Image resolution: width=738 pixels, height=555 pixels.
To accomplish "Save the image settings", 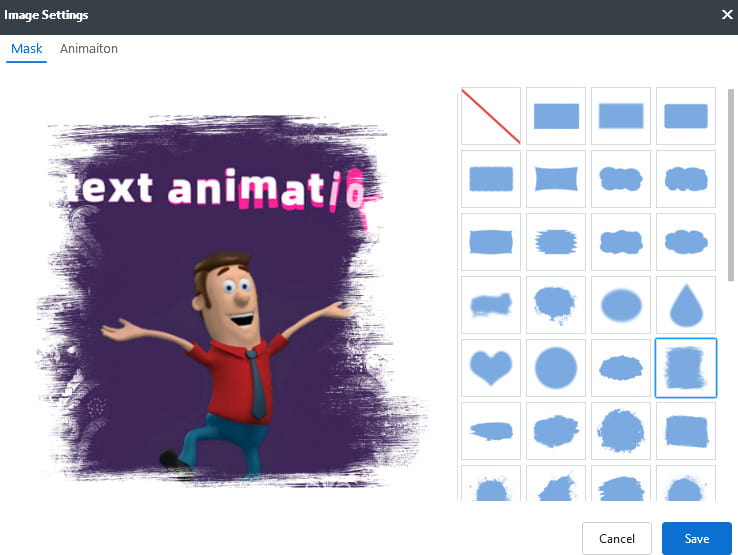I will tap(697, 539).
